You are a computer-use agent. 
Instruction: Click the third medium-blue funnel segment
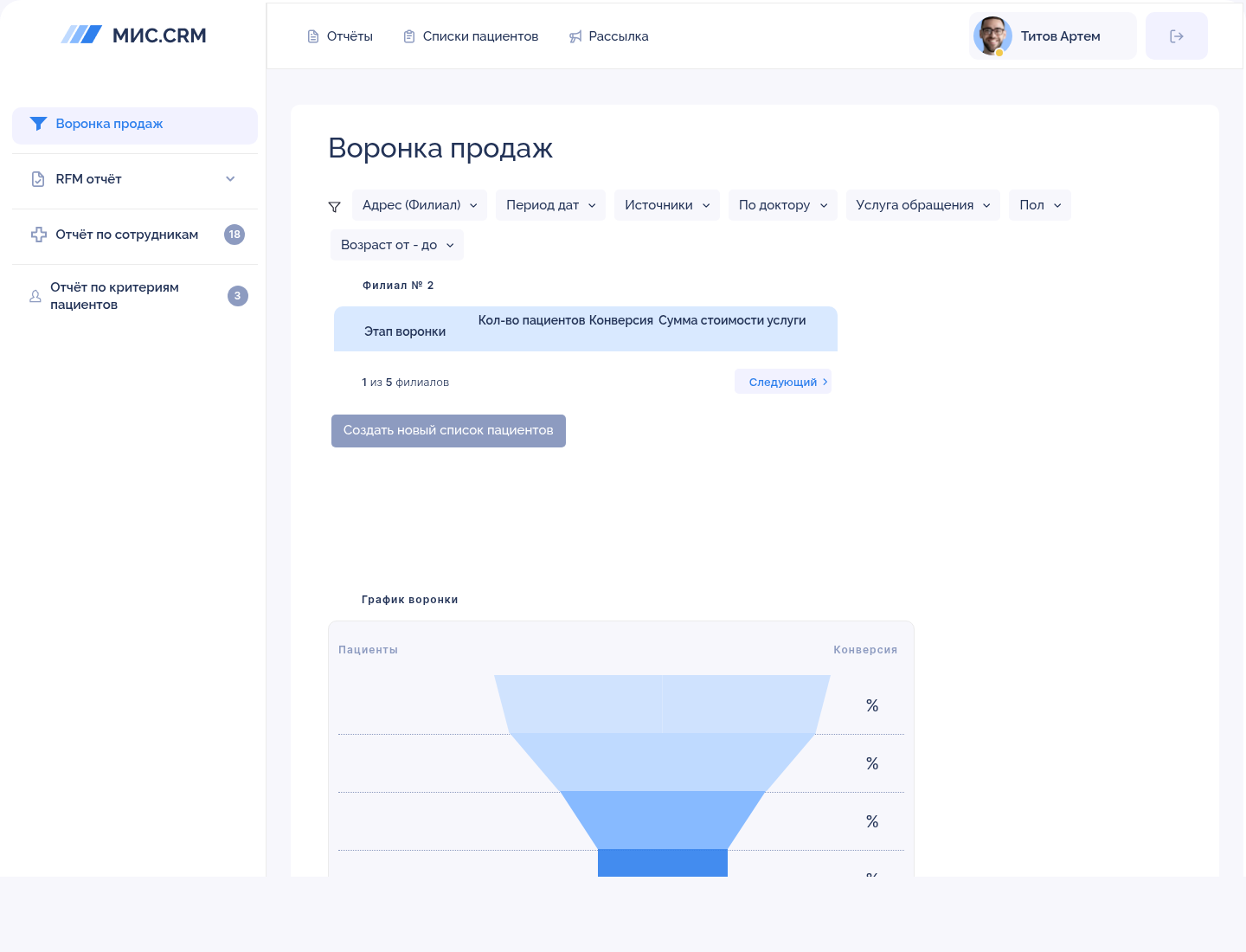(x=663, y=820)
